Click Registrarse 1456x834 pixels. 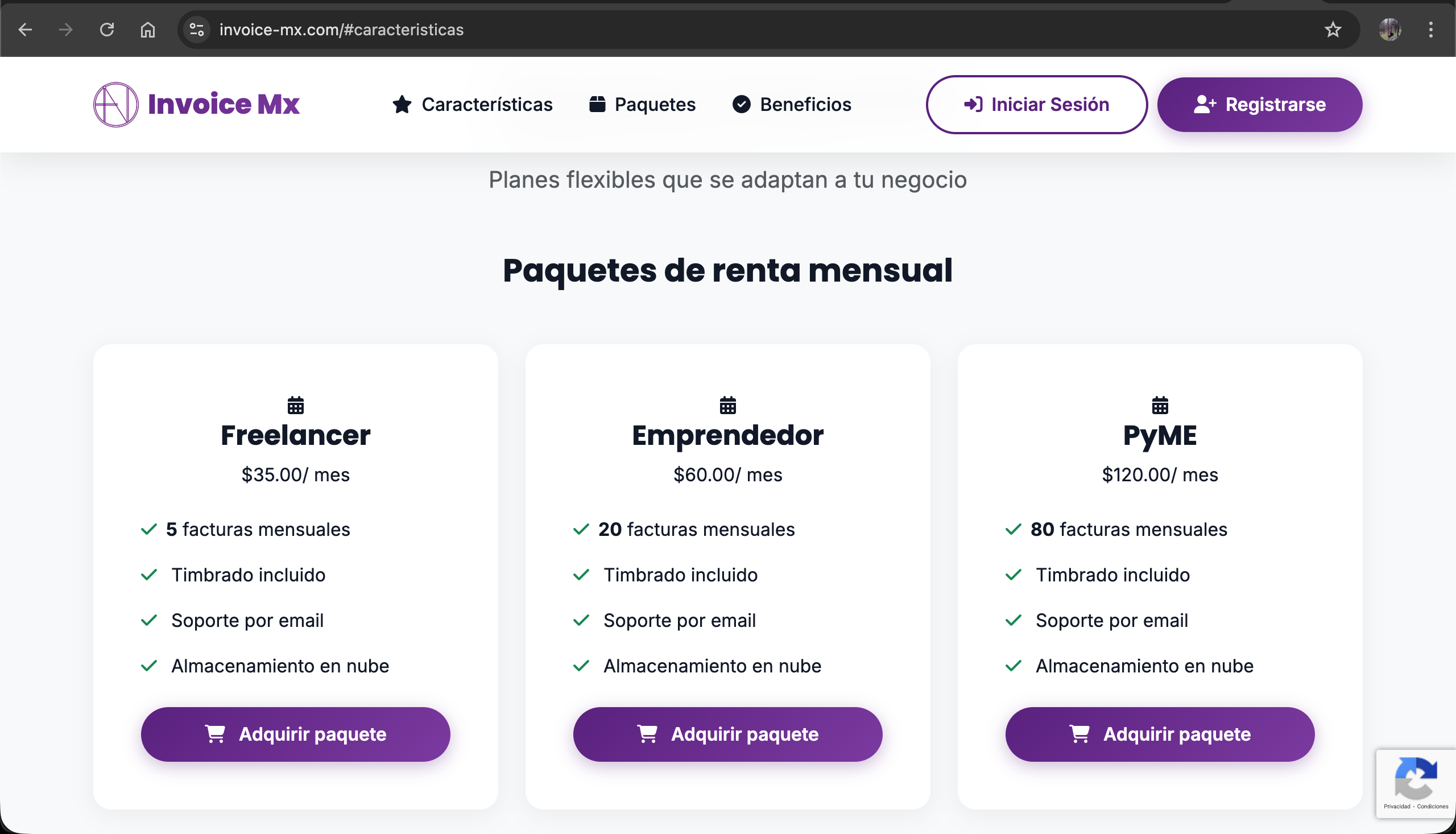coord(1259,104)
